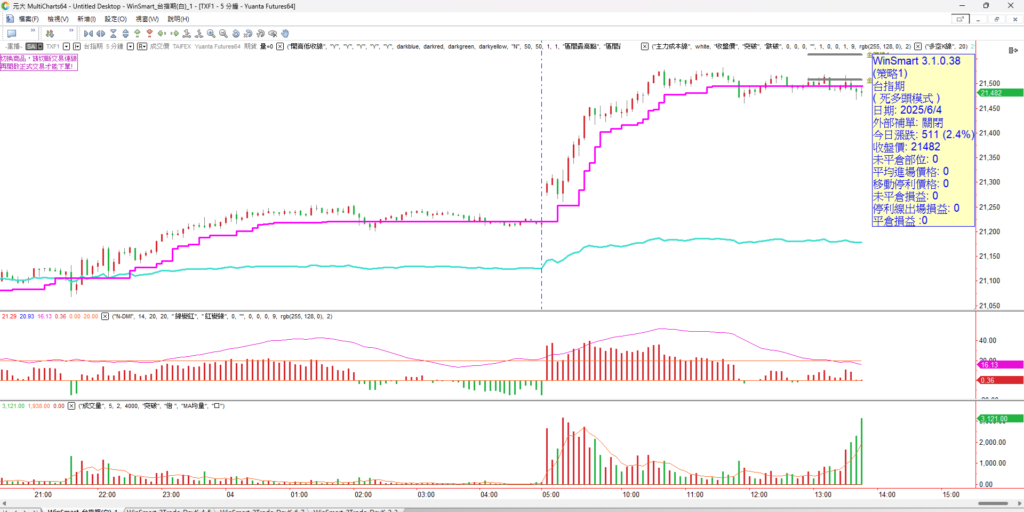1024x512 pixels.
Task: Click the 平均進場價格: 0 line
Action: coord(911,172)
